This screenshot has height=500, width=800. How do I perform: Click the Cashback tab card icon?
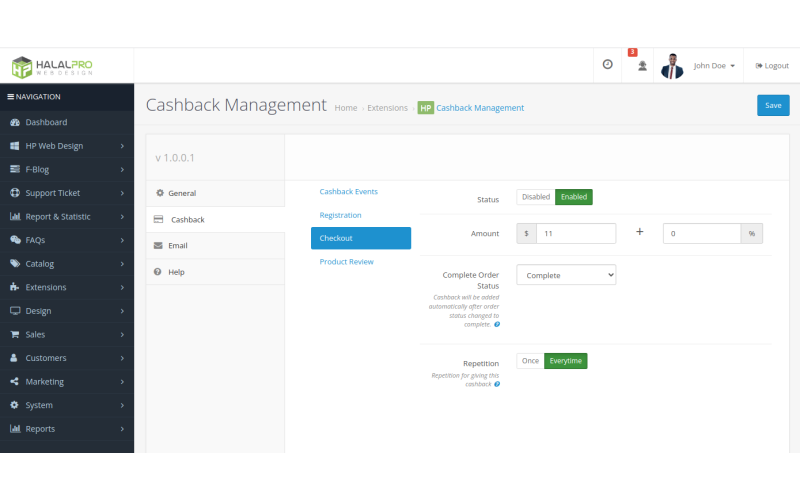click(x=159, y=219)
